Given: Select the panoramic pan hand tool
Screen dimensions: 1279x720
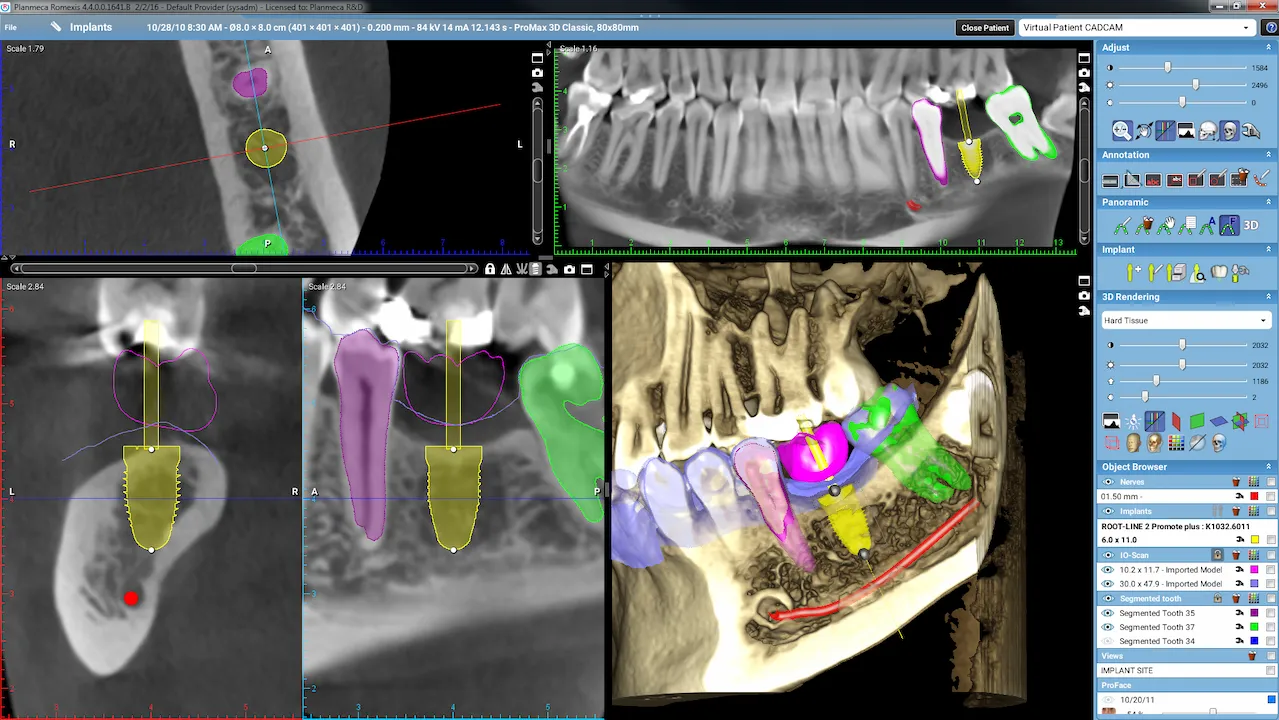Looking at the screenshot, I should pos(1167,225).
